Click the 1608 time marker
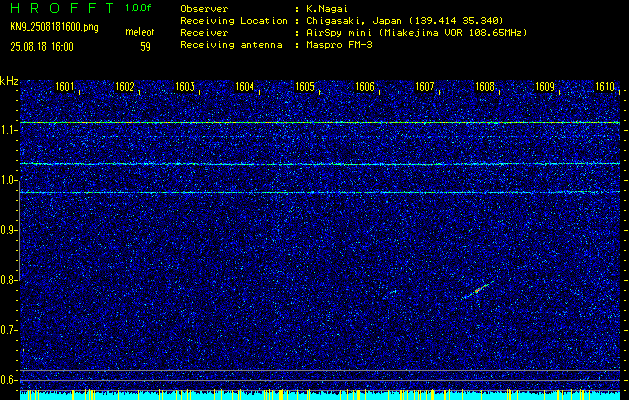629x400 pixels. 485,87
